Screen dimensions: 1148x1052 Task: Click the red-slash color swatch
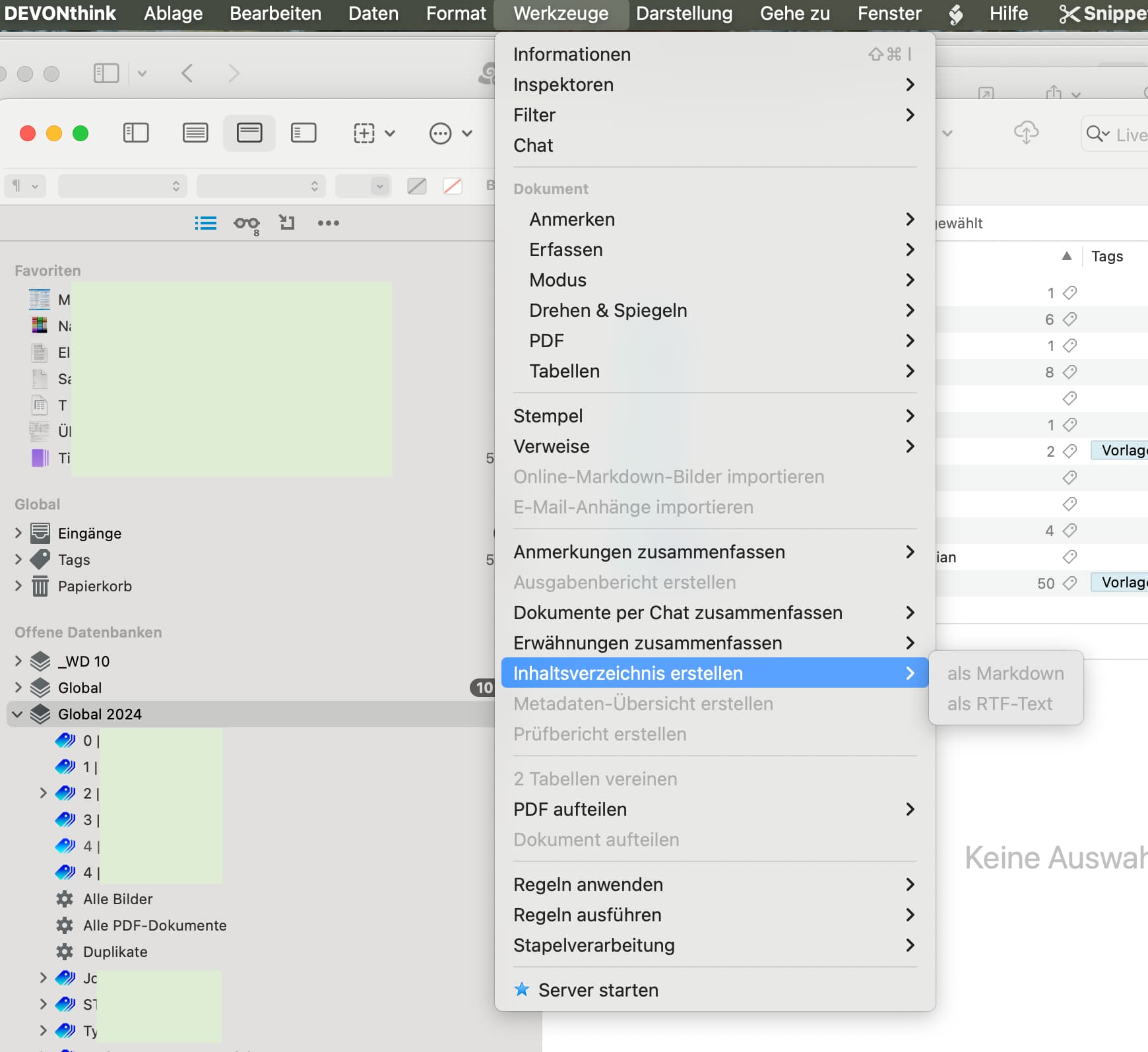point(453,186)
